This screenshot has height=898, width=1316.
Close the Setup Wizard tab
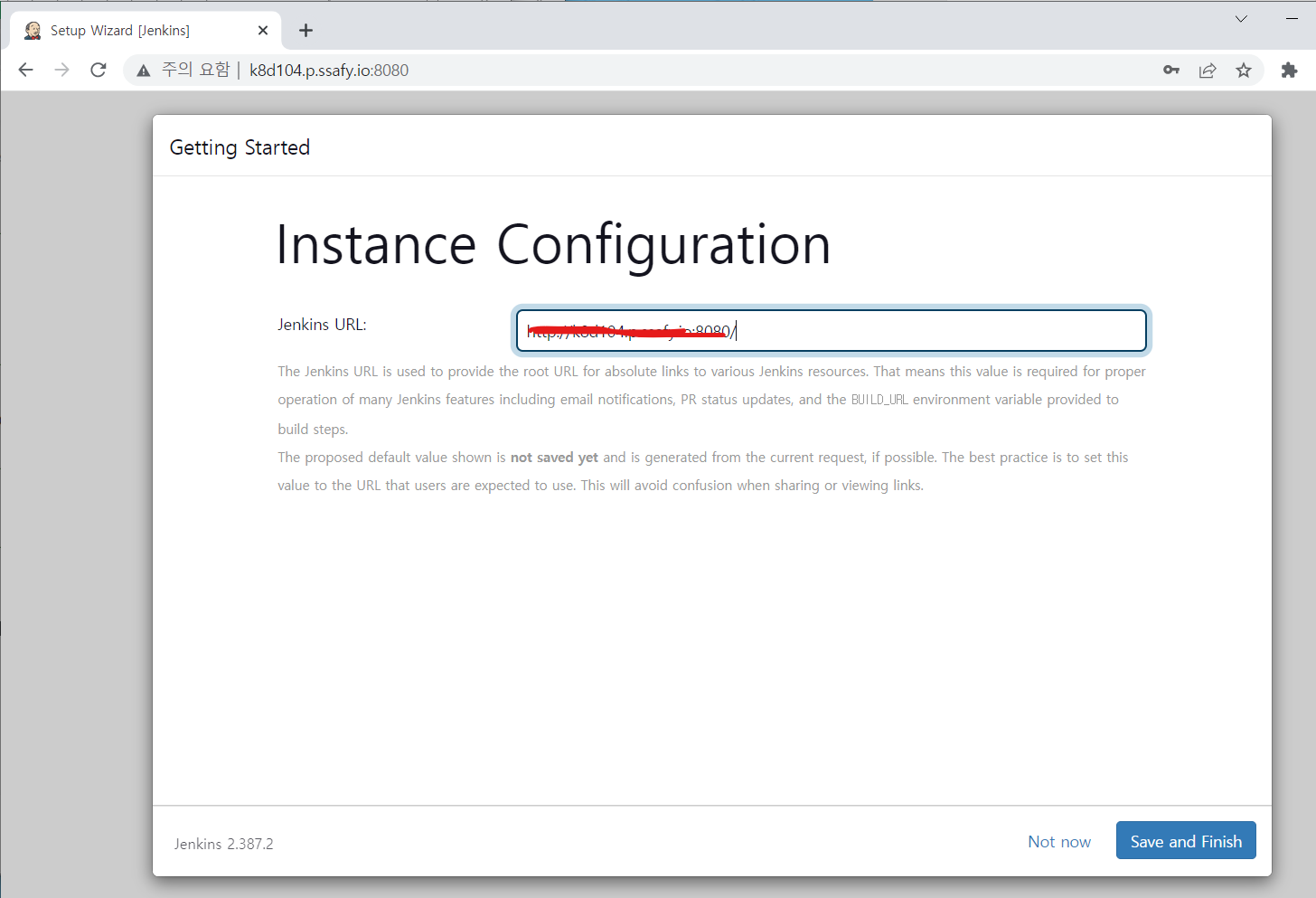[263, 31]
